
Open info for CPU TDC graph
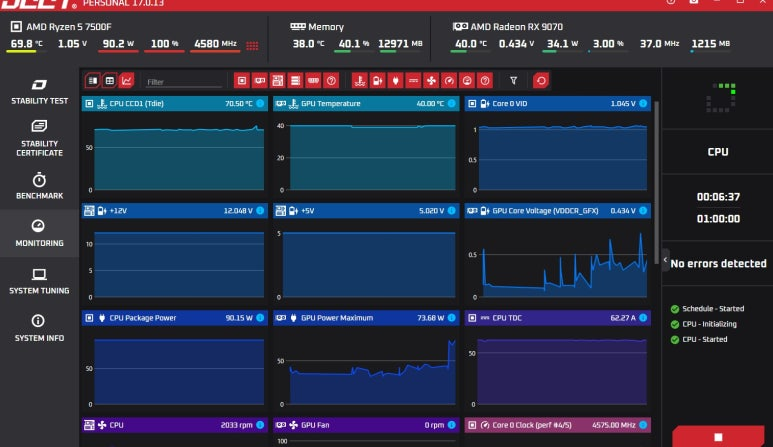pyautogui.click(x=643, y=318)
